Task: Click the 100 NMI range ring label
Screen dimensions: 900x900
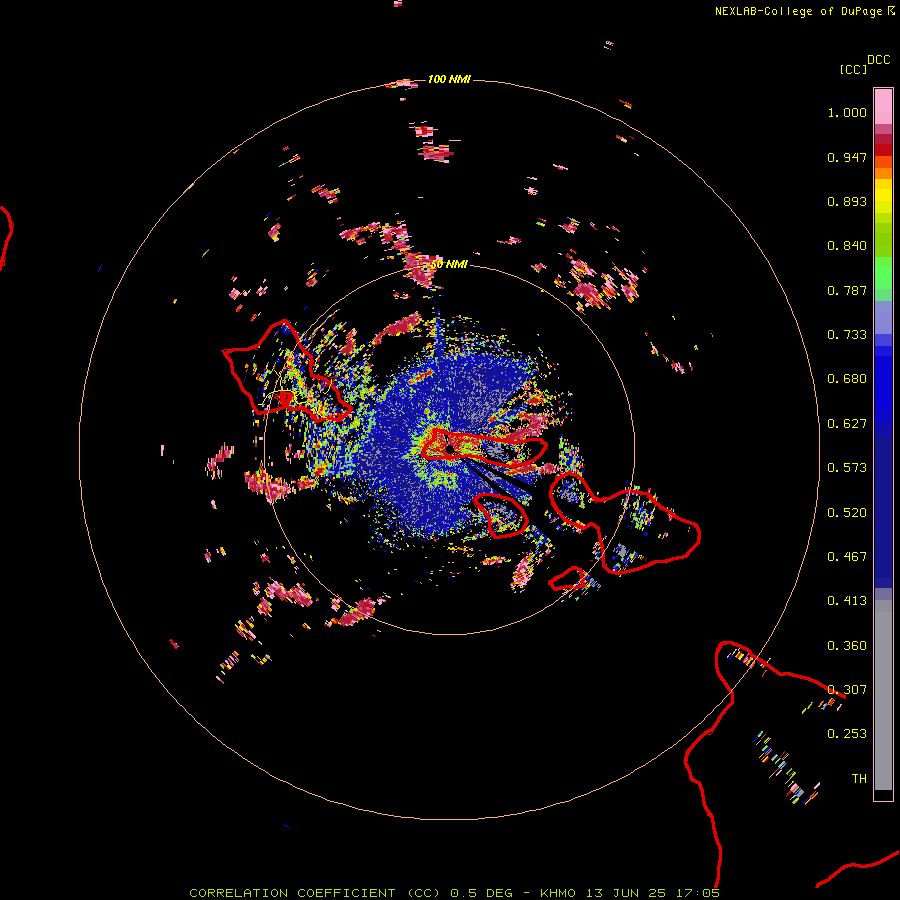Action: coord(449,79)
